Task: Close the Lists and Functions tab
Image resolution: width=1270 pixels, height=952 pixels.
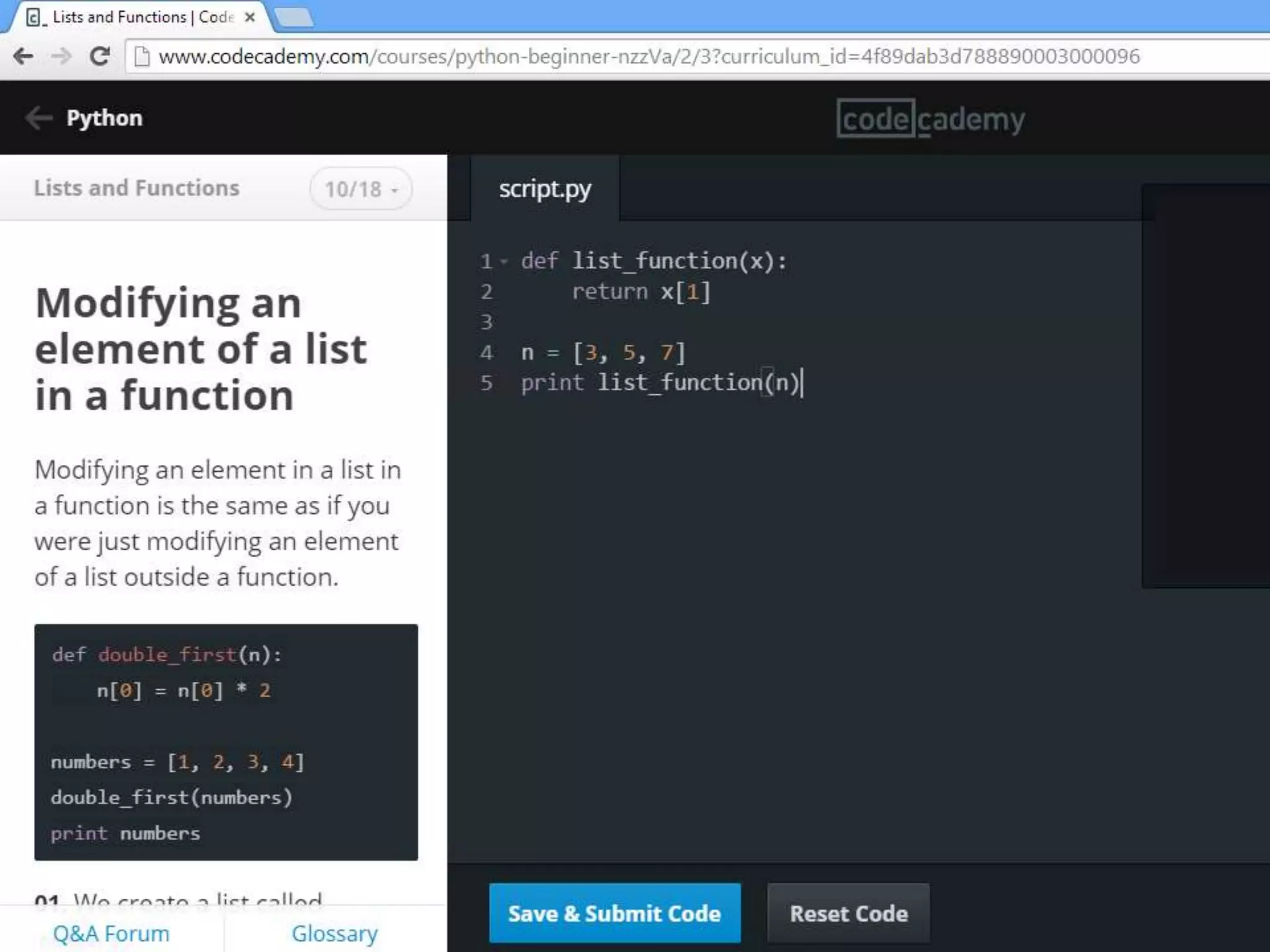Action: 250,17
